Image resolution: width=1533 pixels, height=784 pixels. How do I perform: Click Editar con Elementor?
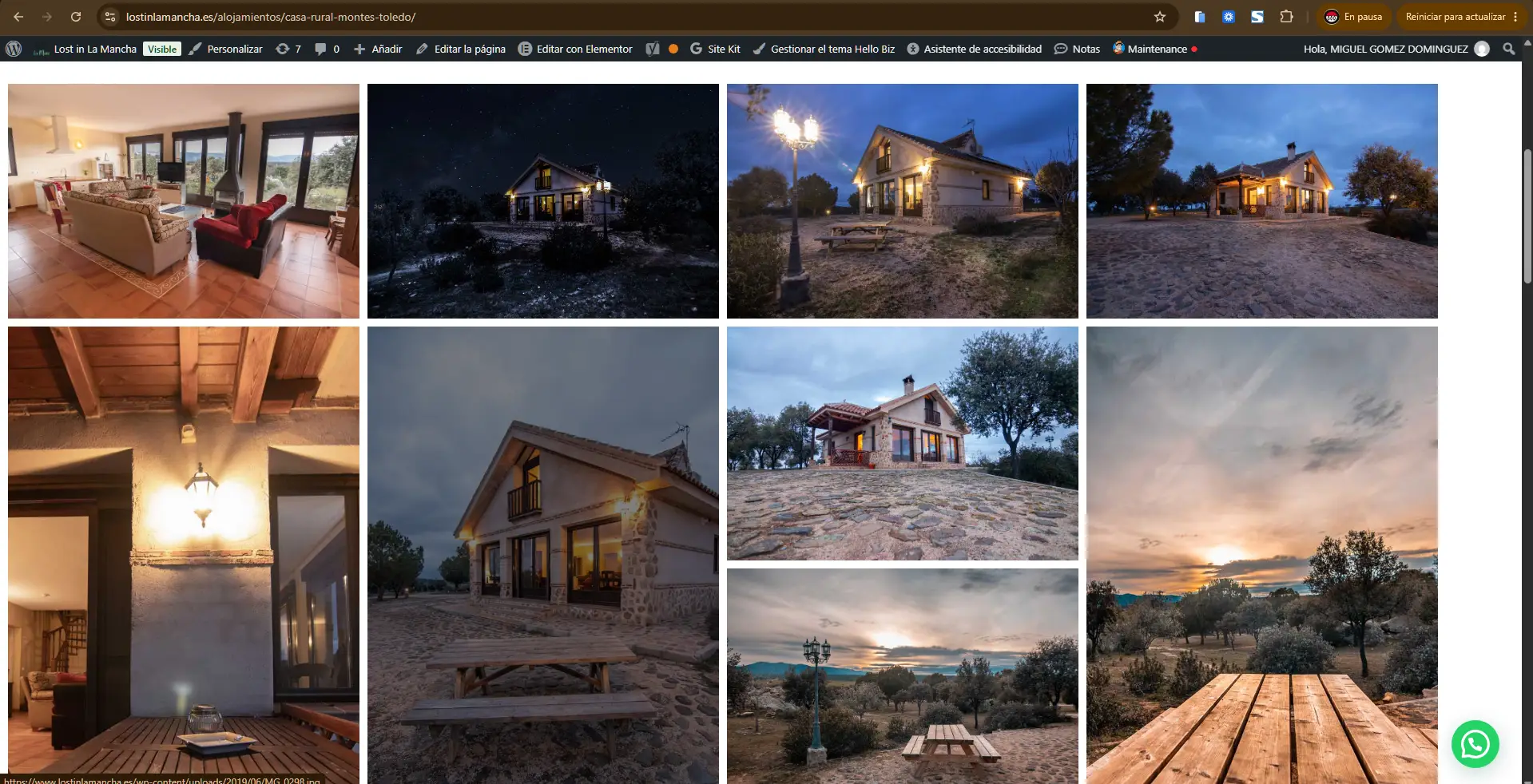click(x=575, y=49)
